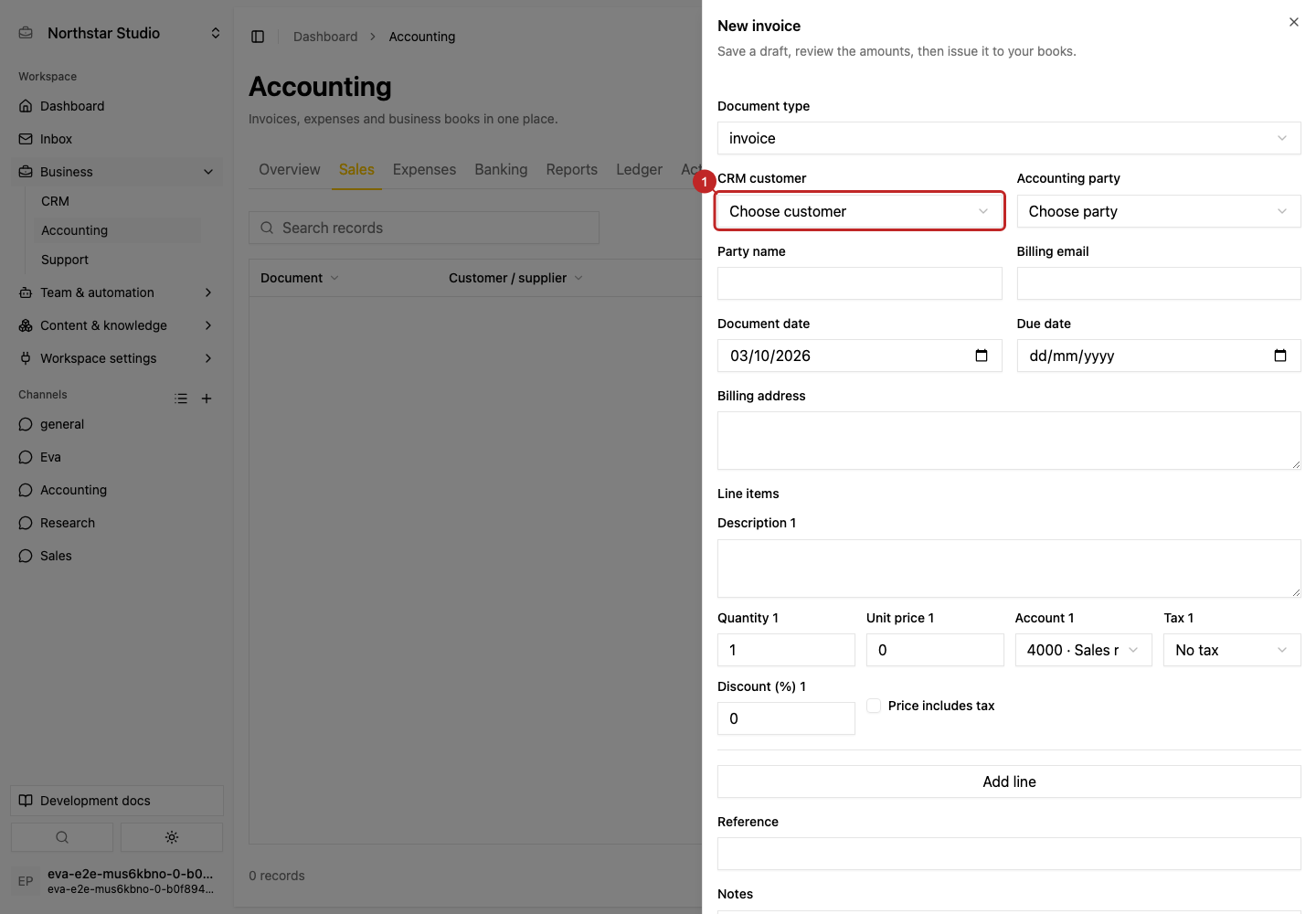This screenshot has height=914, width=1316.
Task: Open the channels list view icon
Action: tap(181, 399)
